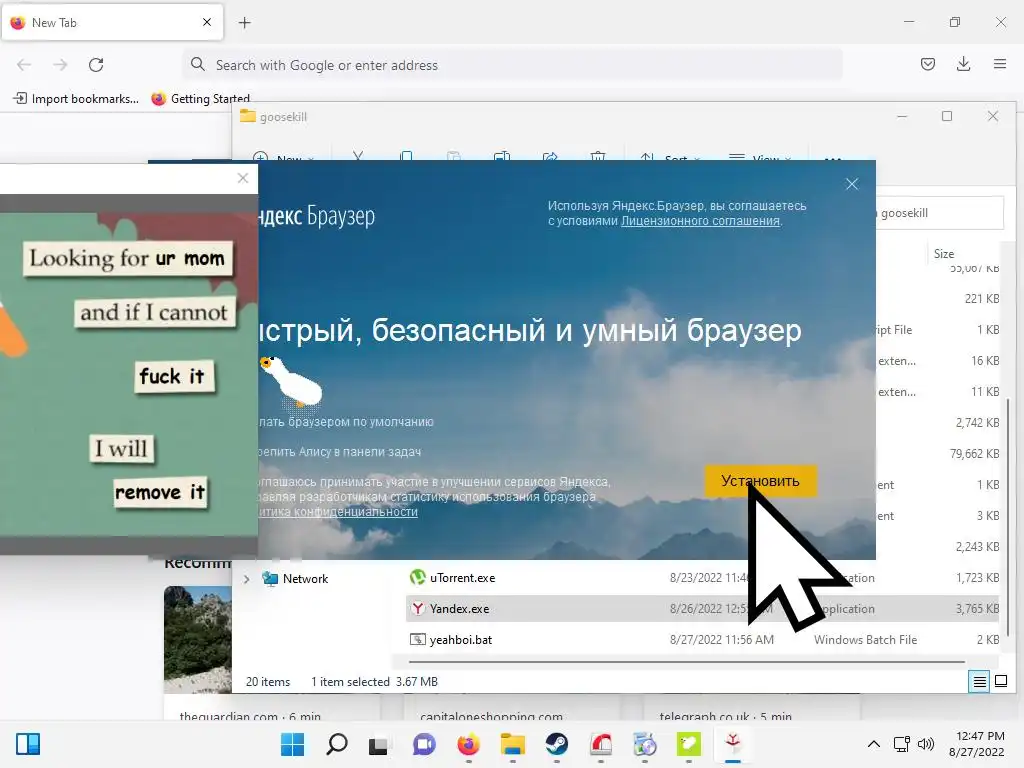Click the Алису в панели задач label
The image size is (1024, 768).
[340, 452]
